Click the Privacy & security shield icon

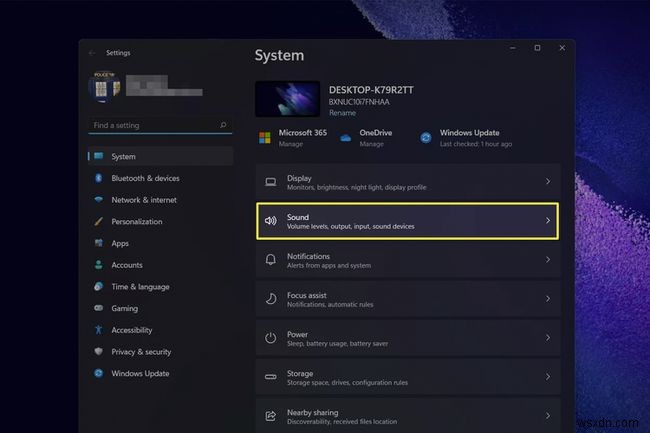(99, 351)
